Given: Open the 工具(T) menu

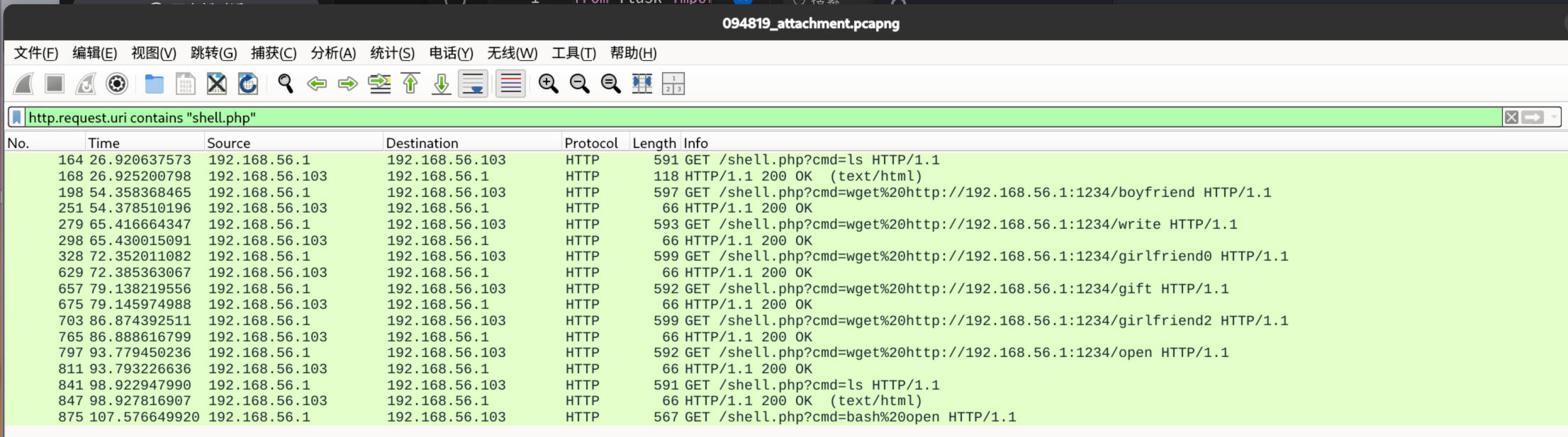Looking at the screenshot, I should [x=573, y=53].
